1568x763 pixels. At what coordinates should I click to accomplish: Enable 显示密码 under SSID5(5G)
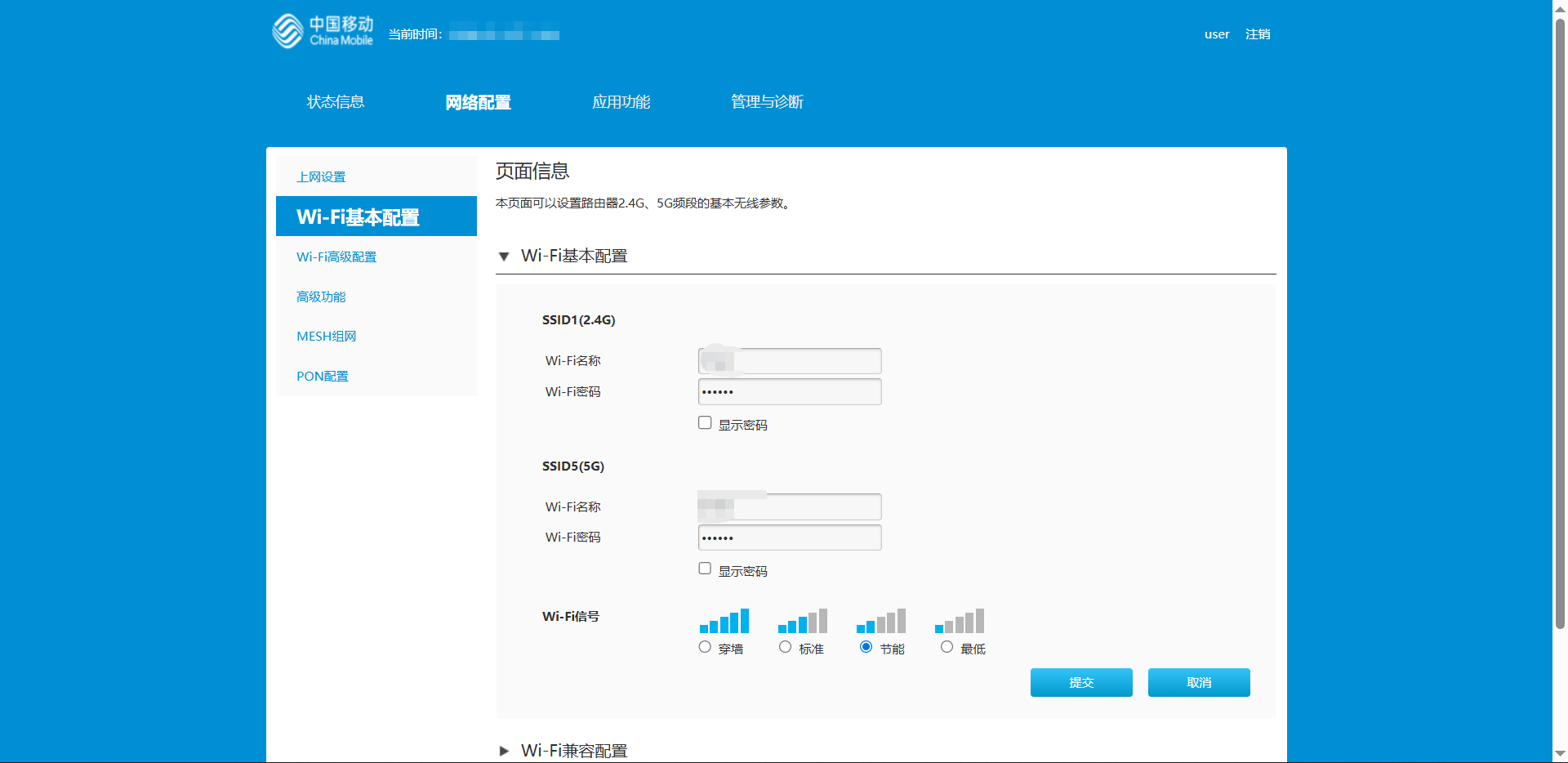[705, 569]
